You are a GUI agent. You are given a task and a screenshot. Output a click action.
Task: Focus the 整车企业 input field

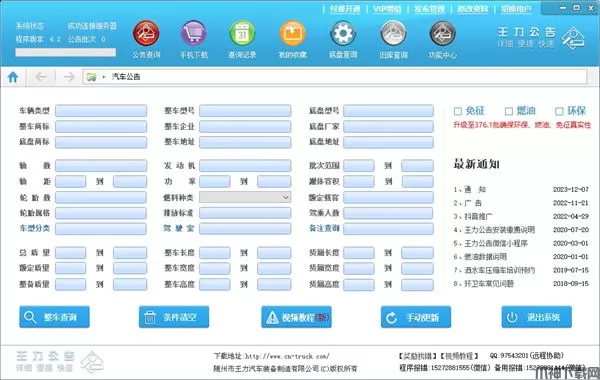point(245,127)
